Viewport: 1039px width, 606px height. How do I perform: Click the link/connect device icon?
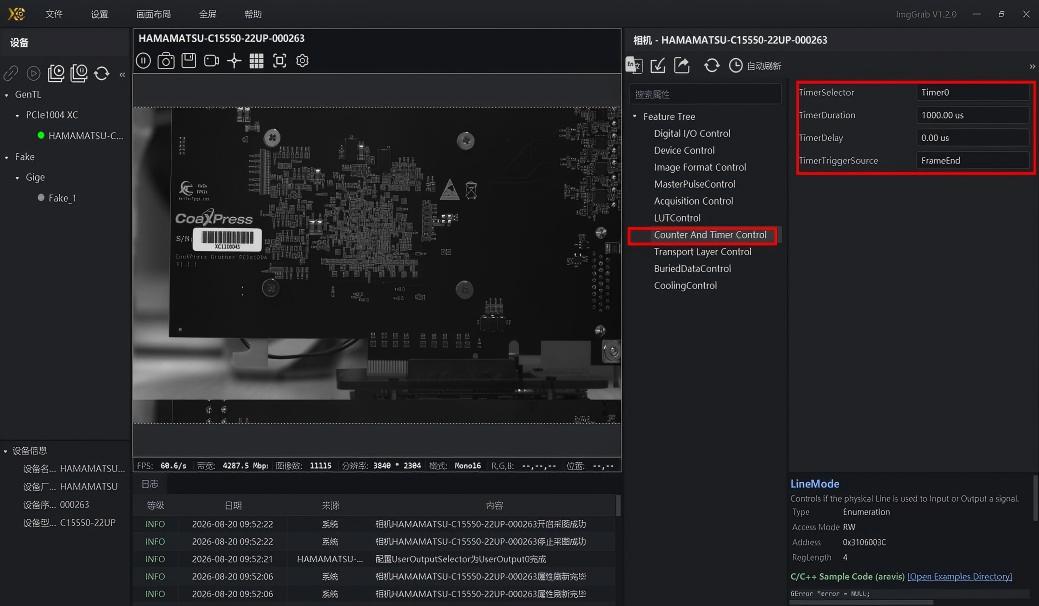[x=11, y=73]
